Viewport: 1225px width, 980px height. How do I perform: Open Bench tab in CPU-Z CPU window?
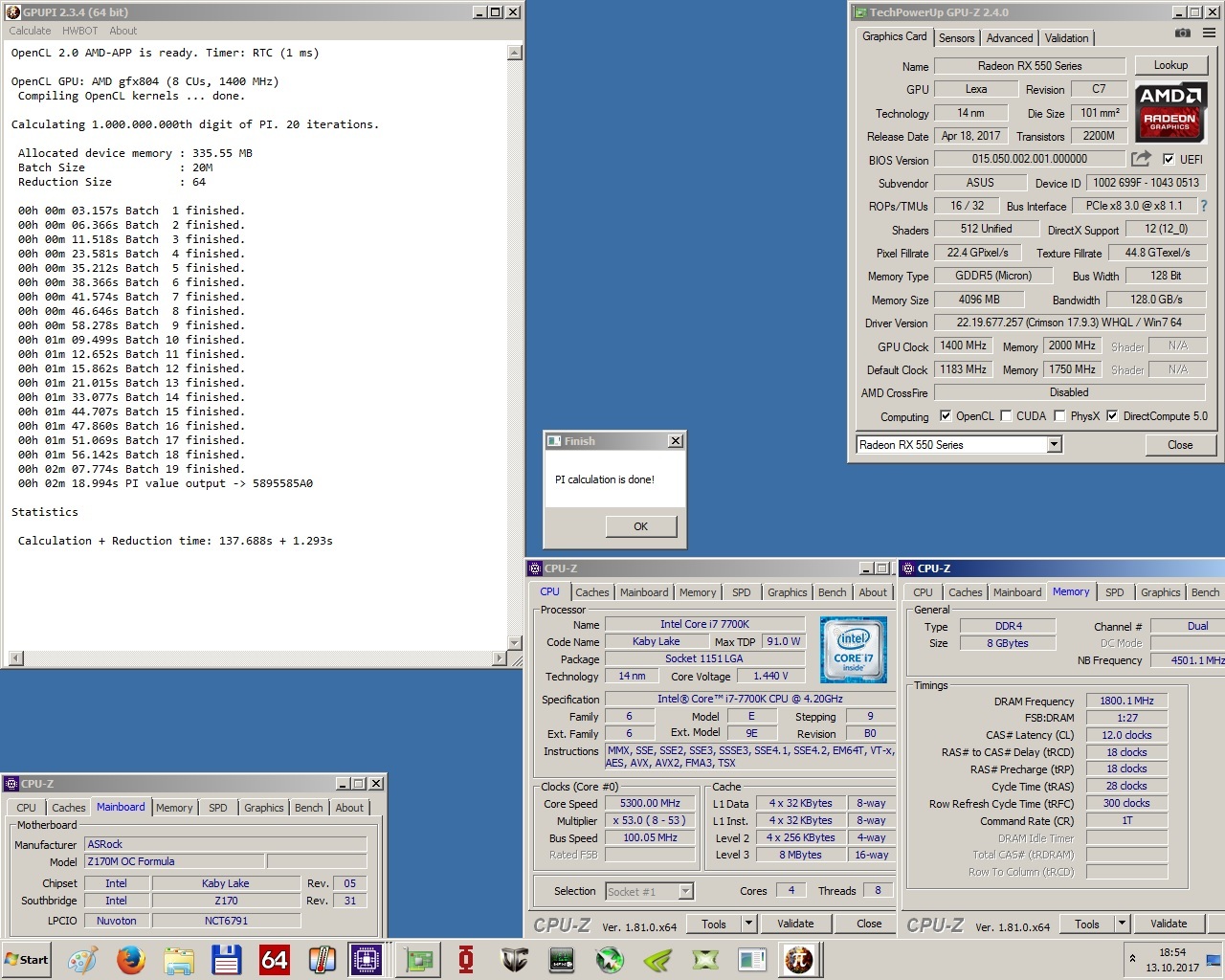[833, 592]
